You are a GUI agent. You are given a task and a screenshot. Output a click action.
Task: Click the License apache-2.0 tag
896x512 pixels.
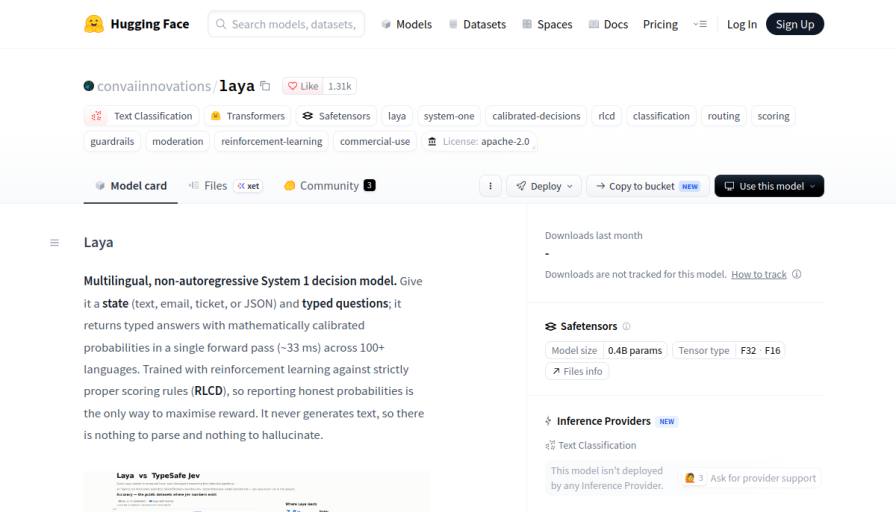point(479,141)
